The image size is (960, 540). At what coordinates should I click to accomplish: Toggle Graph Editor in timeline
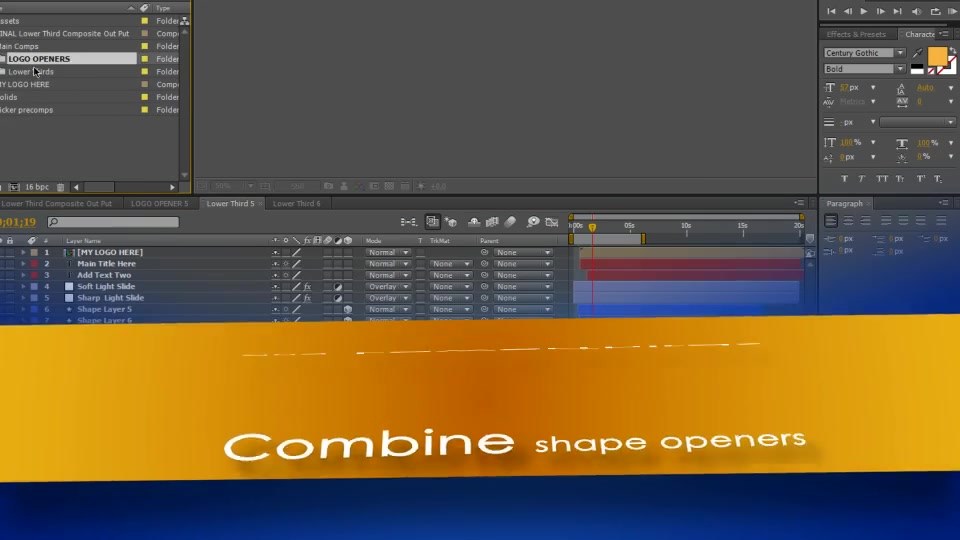(x=552, y=222)
